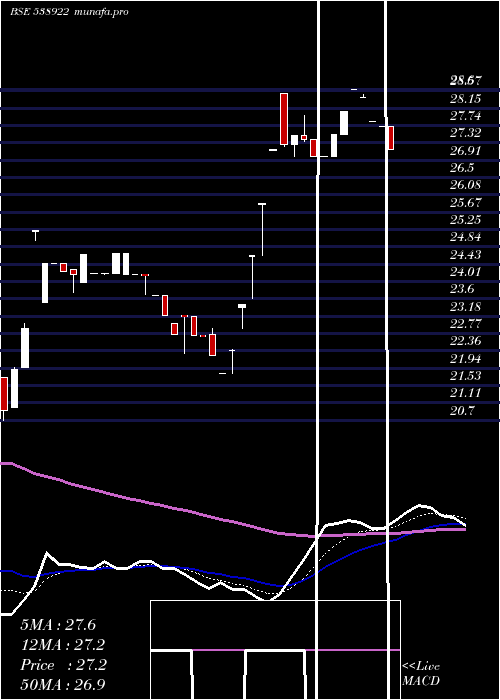Viewport: 500px width, 700px height.
Task: Click the 25.25 price axis label
Action: tap(466, 220)
